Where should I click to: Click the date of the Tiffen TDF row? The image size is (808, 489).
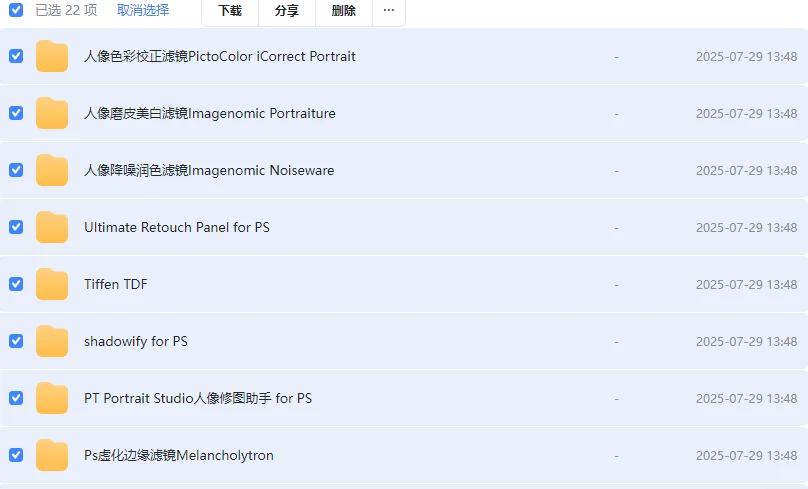(x=747, y=284)
